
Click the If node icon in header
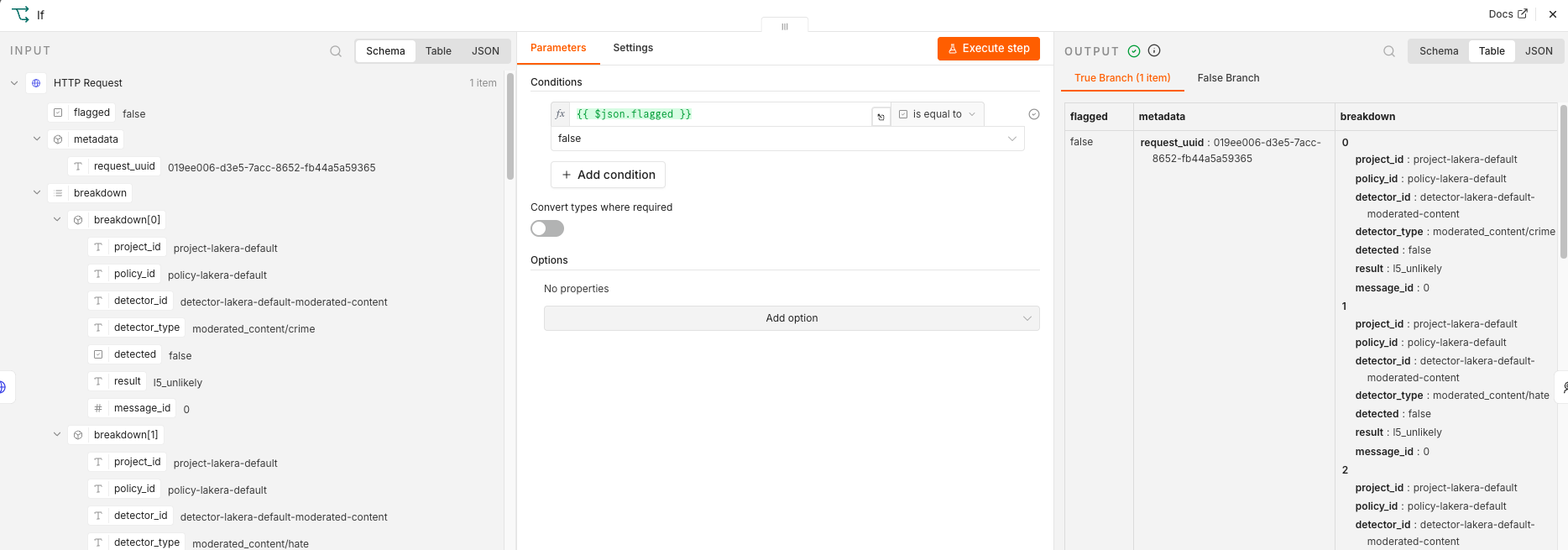(x=20, y=14)
